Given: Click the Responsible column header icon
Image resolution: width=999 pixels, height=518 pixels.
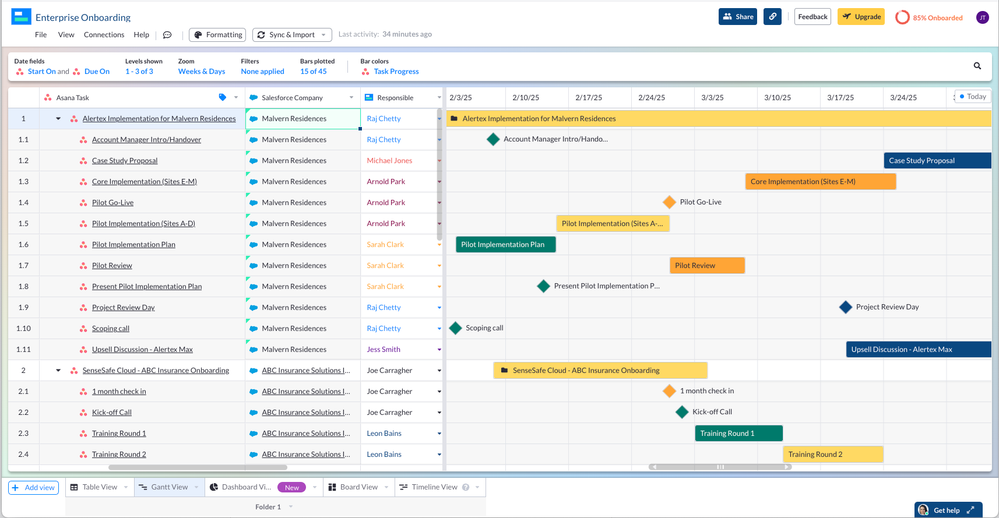Looking at the screenshot, I should tap(369, 97).
